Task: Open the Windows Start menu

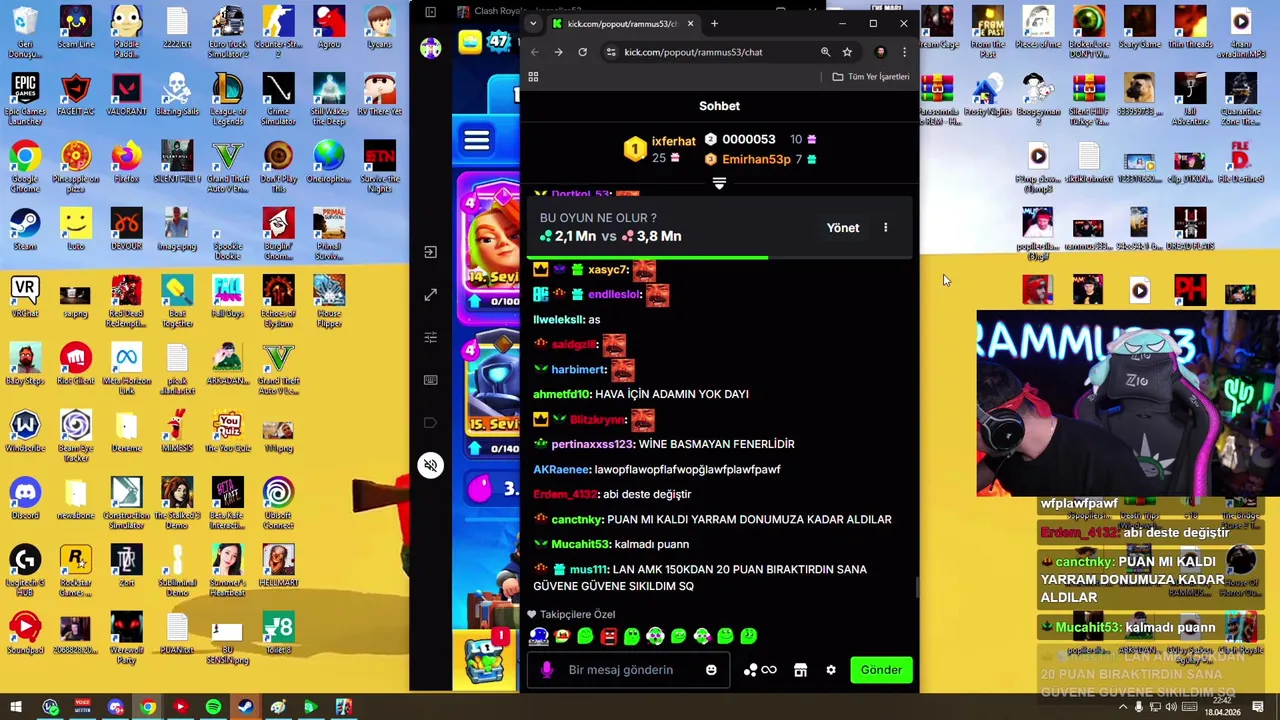Action: [16, 707]
